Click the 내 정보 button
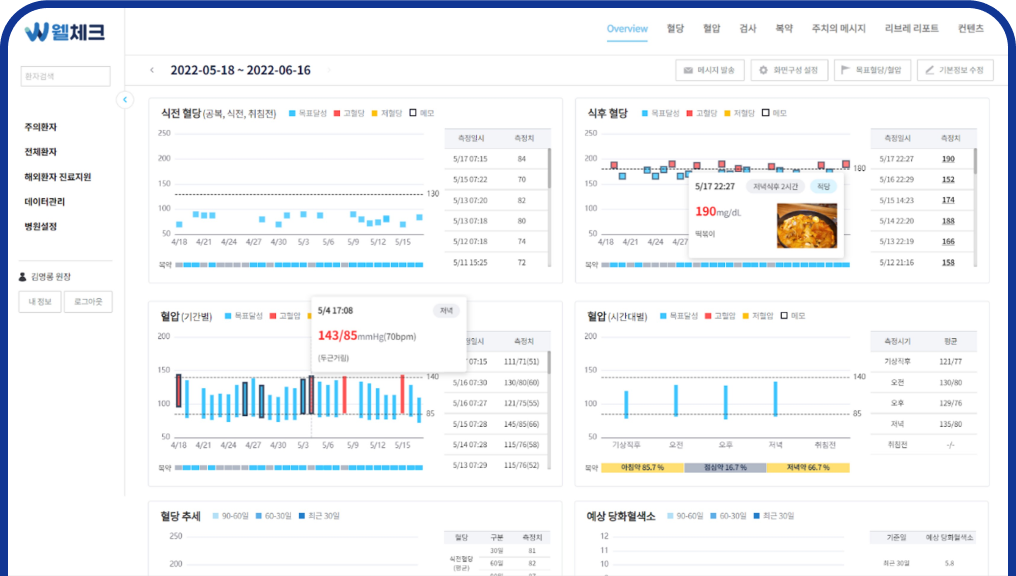Image resolution: width=1016 pixels, height=576 pixels. pyautogui.click(x=40, y=301)
